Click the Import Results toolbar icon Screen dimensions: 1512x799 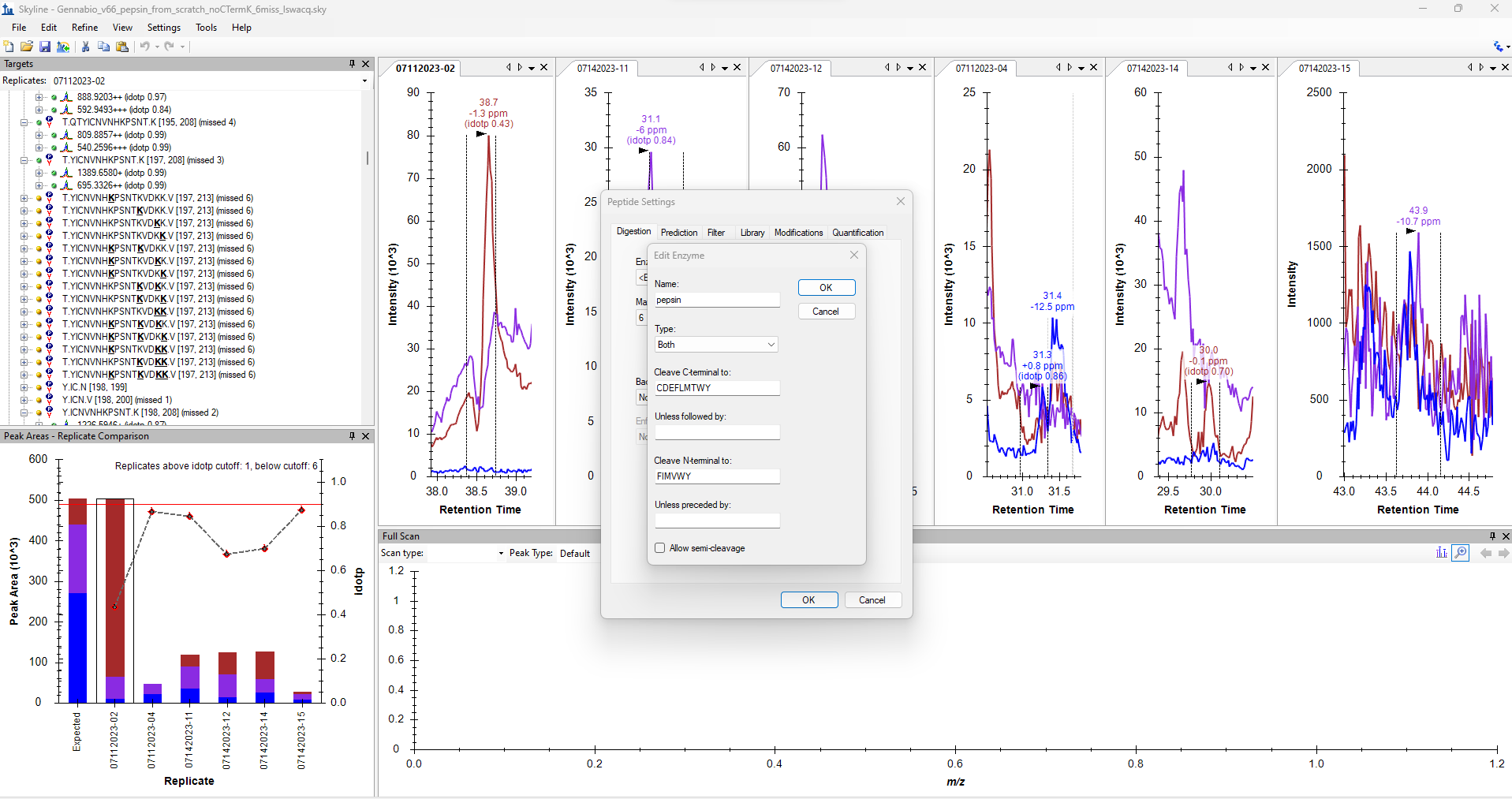point(63,47)
